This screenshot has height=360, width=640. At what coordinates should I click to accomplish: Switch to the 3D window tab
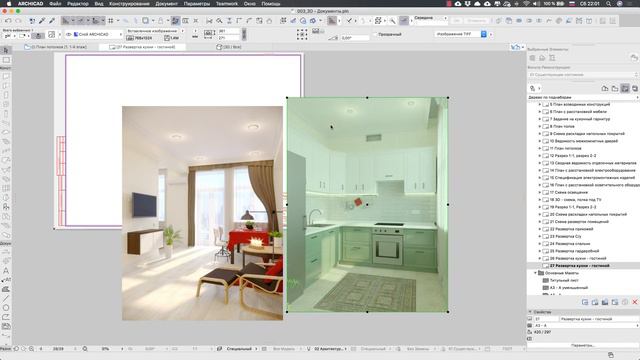coord(229,47)
